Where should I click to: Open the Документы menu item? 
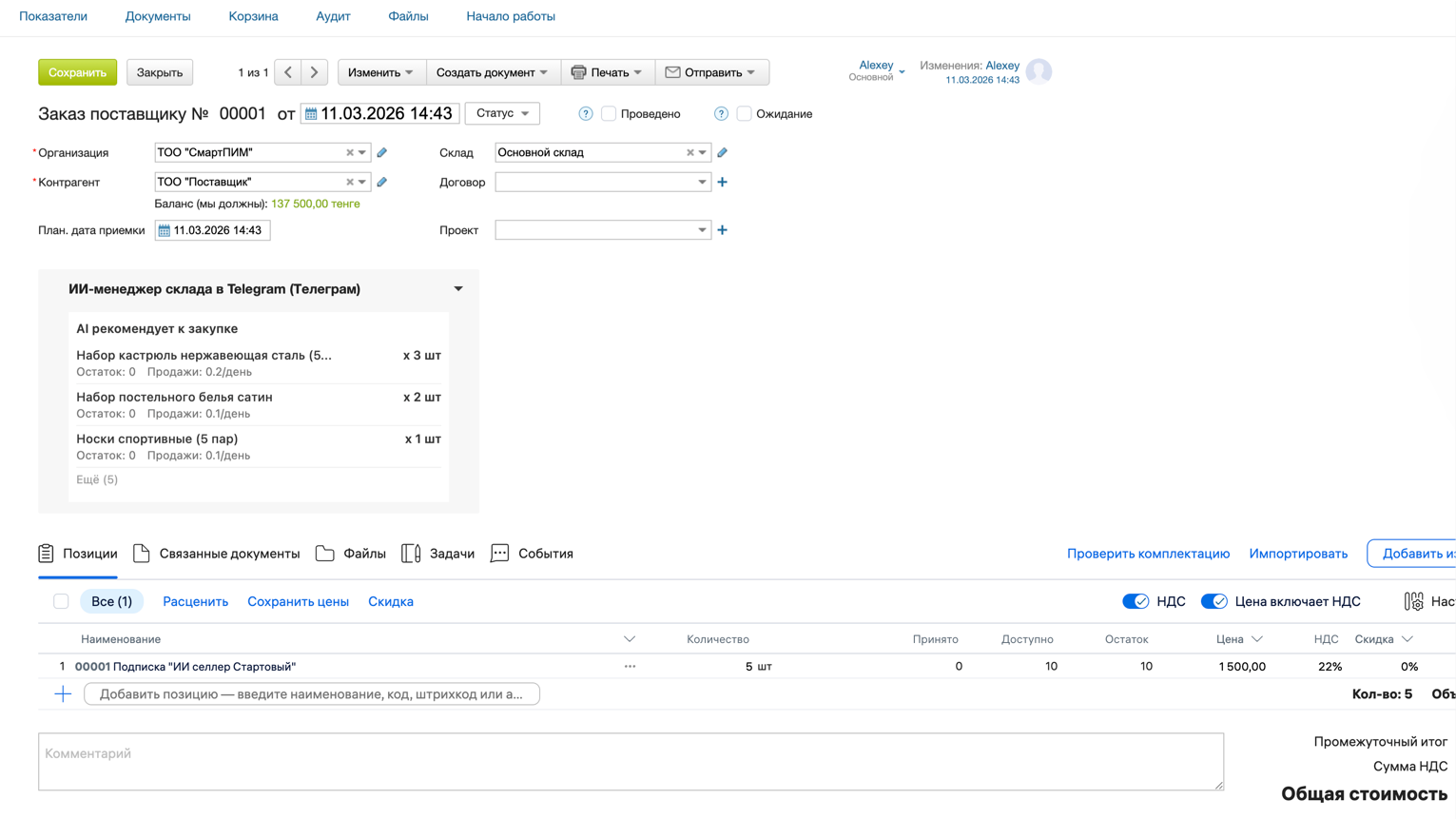(x=158, y=16)
